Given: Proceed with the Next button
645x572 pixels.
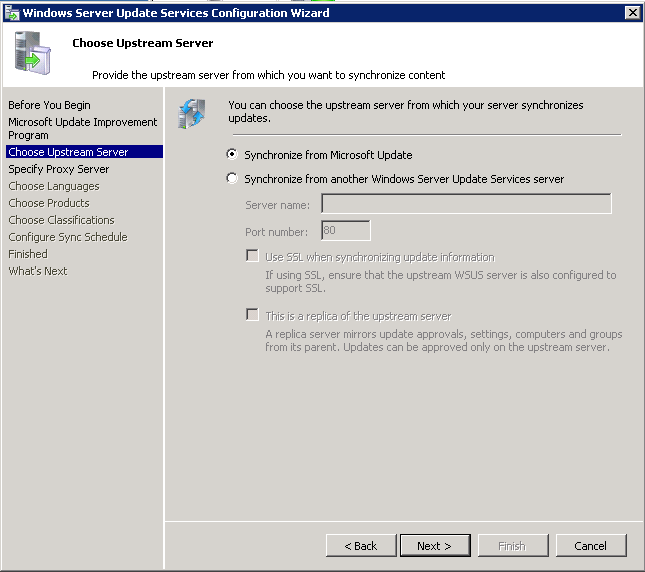Looking at the screenshot, I should click(434, 545).
